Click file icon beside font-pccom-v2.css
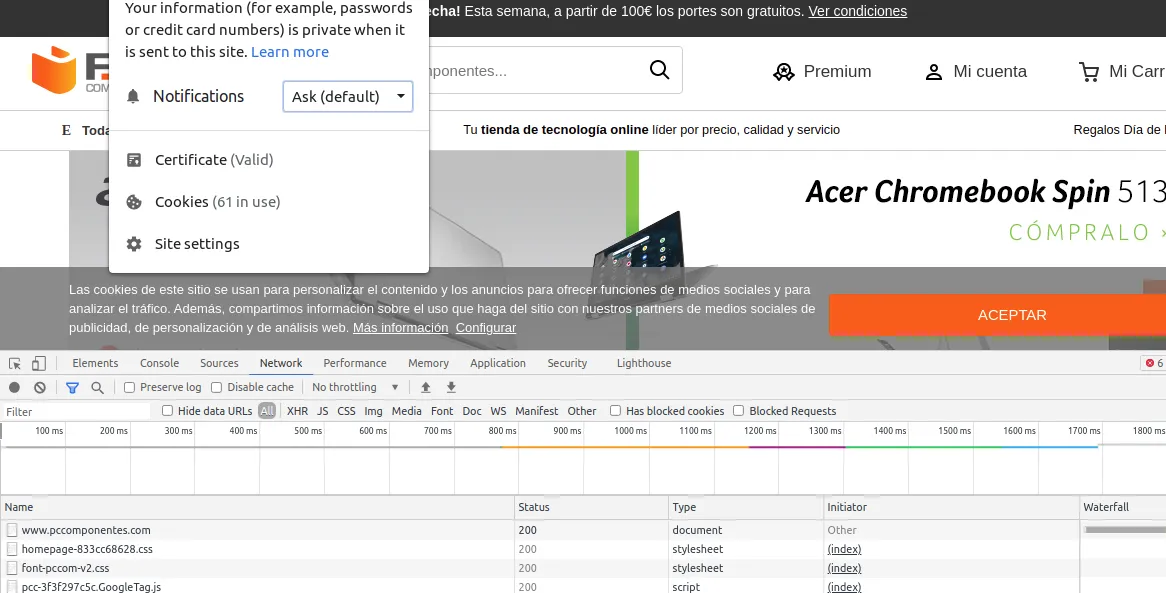Image resolution: width=1166 pixels, height=593 pixels. point(12,568)
